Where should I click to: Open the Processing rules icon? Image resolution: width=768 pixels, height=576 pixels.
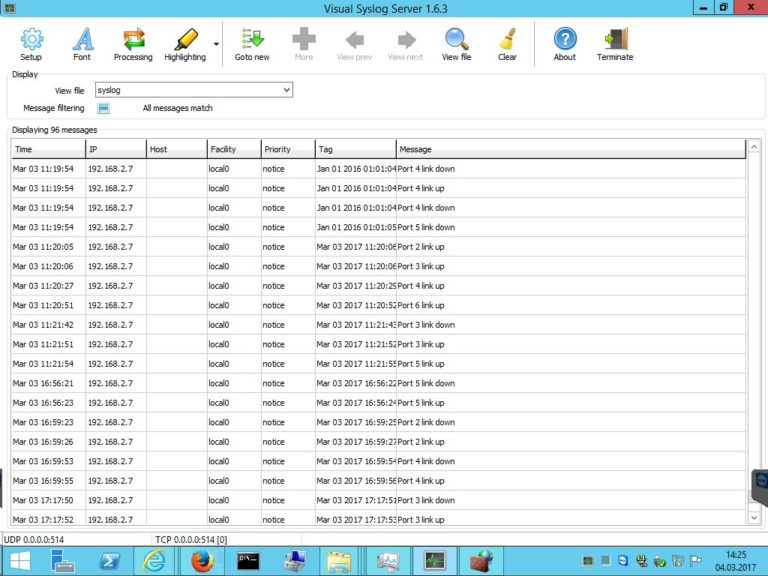click(x=133, y=40)
